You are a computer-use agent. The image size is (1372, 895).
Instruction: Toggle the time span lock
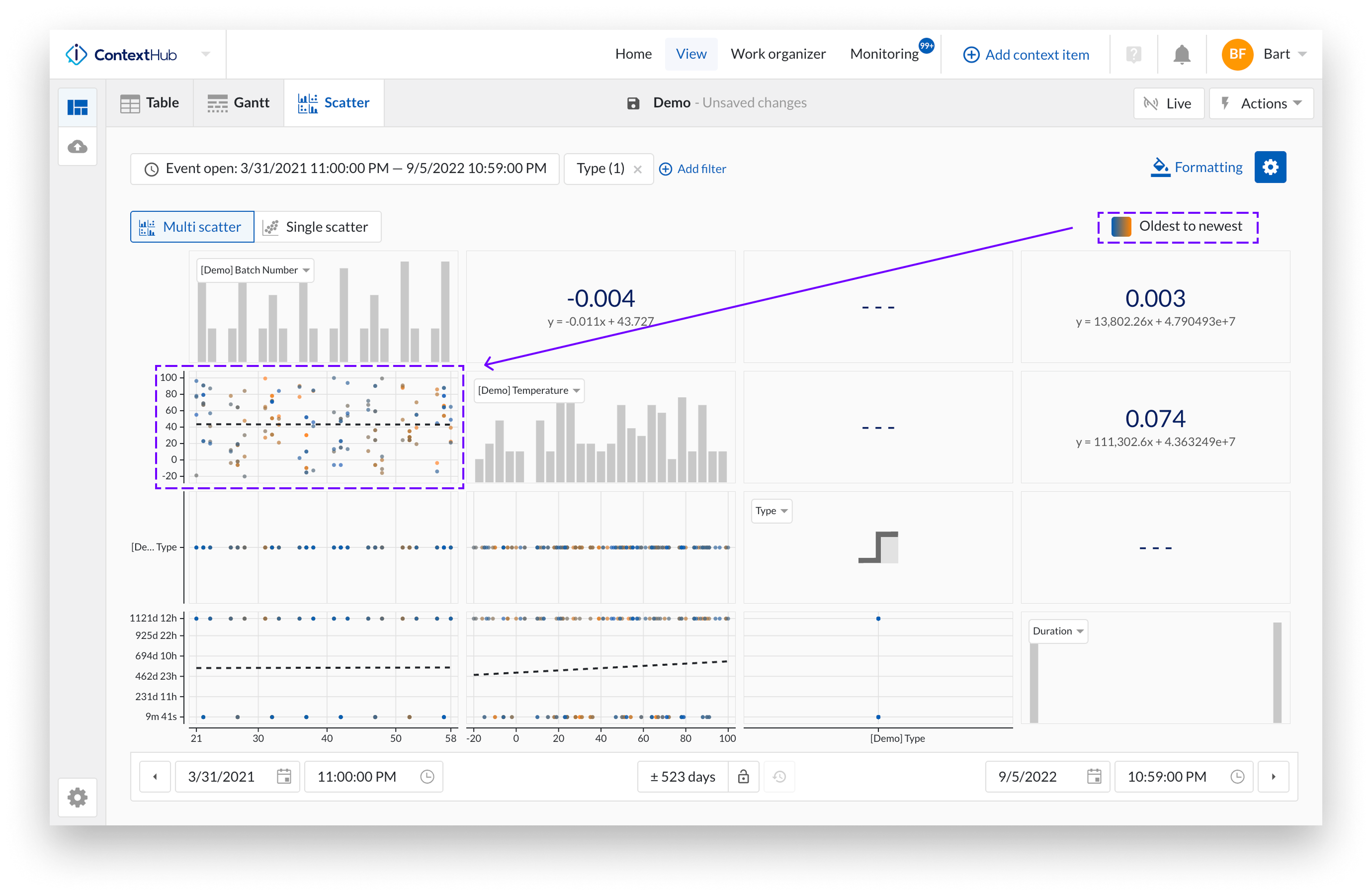click(x=743, y=776)
